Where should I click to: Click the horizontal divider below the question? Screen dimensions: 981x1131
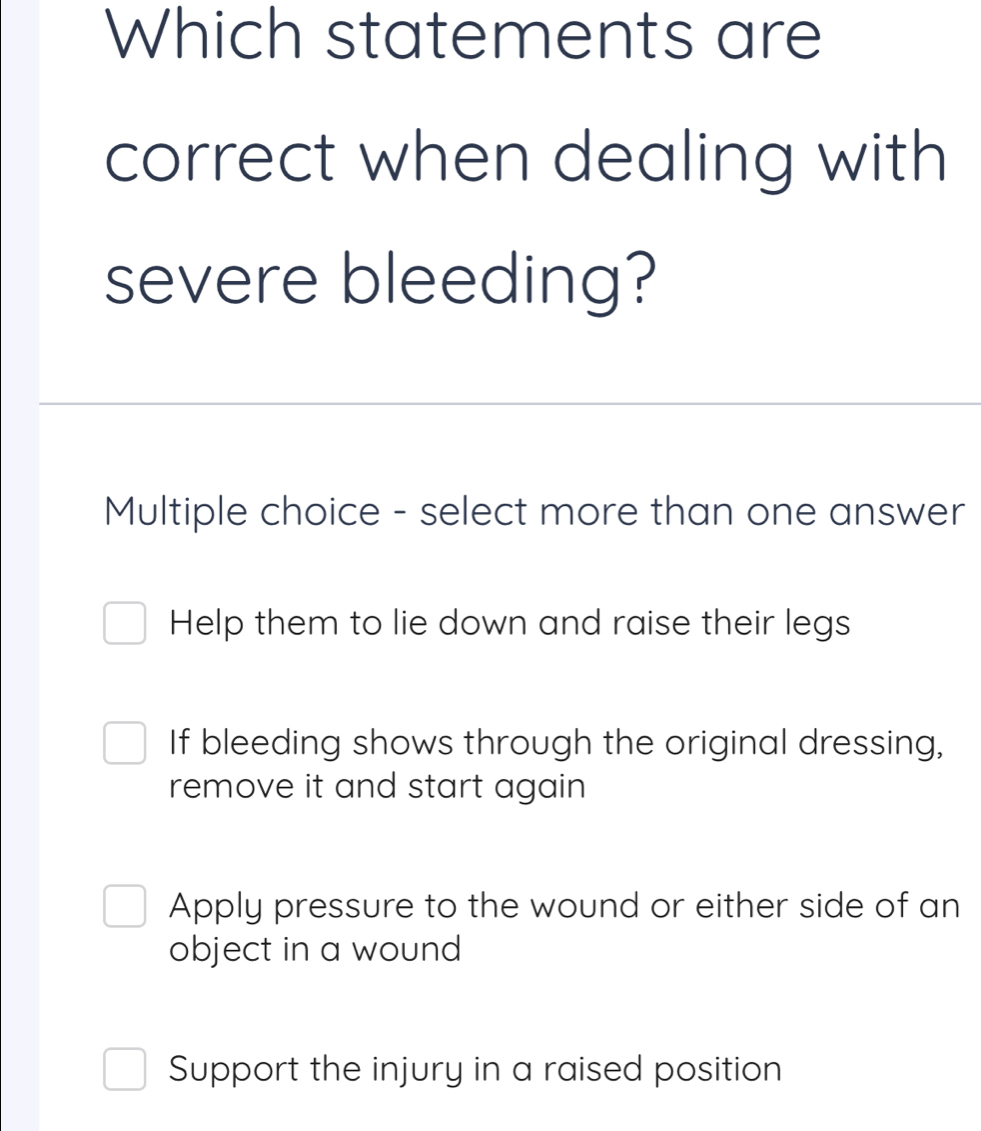tap(510, 404)
